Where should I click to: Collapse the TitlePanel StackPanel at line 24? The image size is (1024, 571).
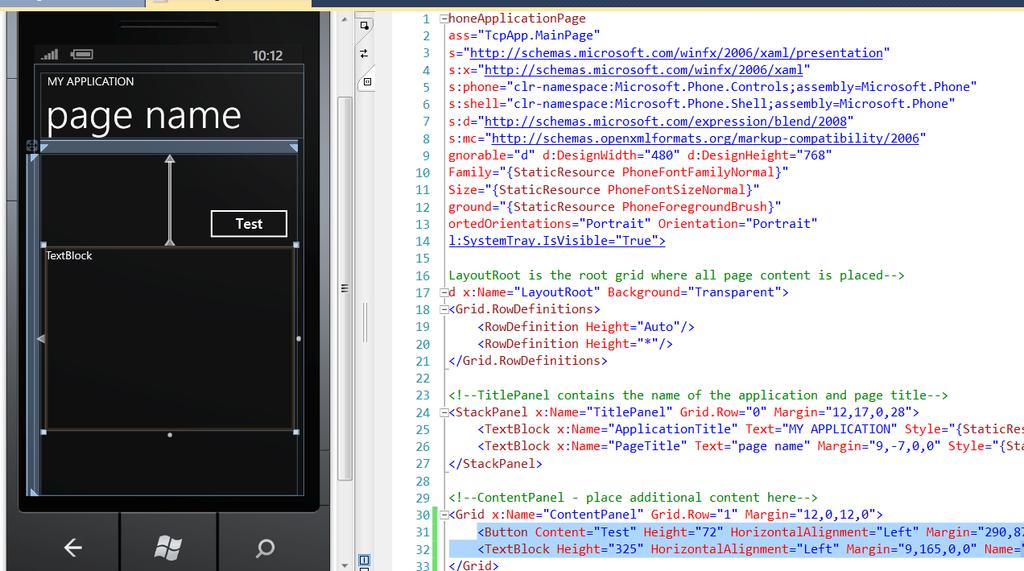tap(443, 413)
